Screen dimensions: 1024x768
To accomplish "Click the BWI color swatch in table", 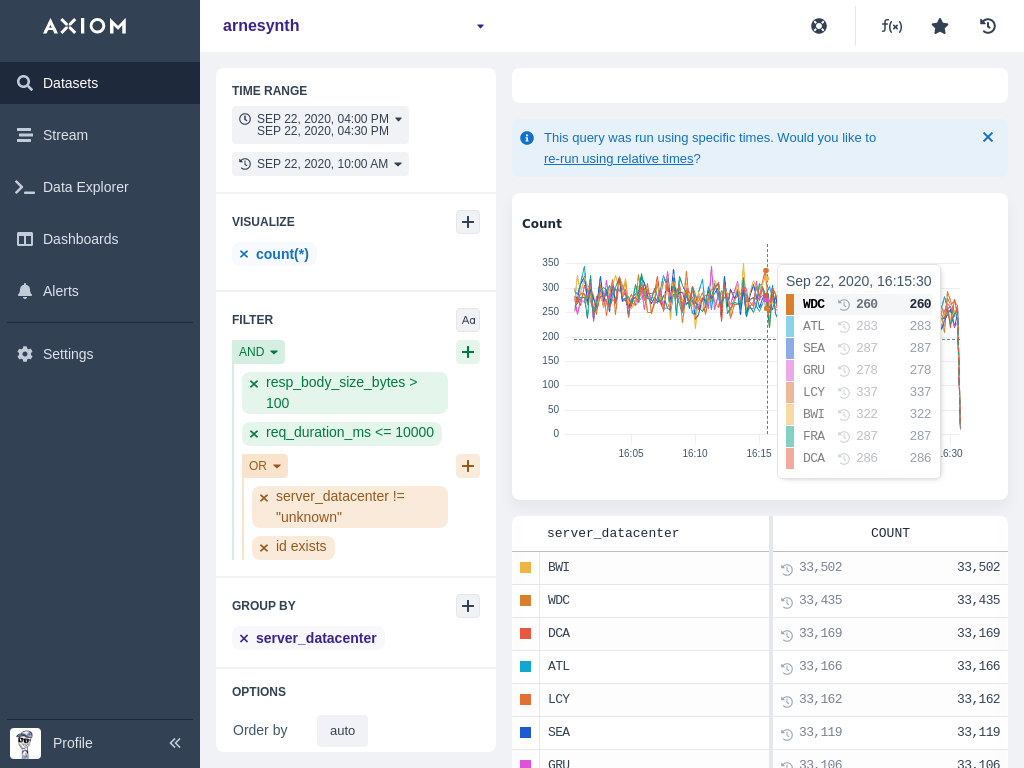I will pos(526,567).
